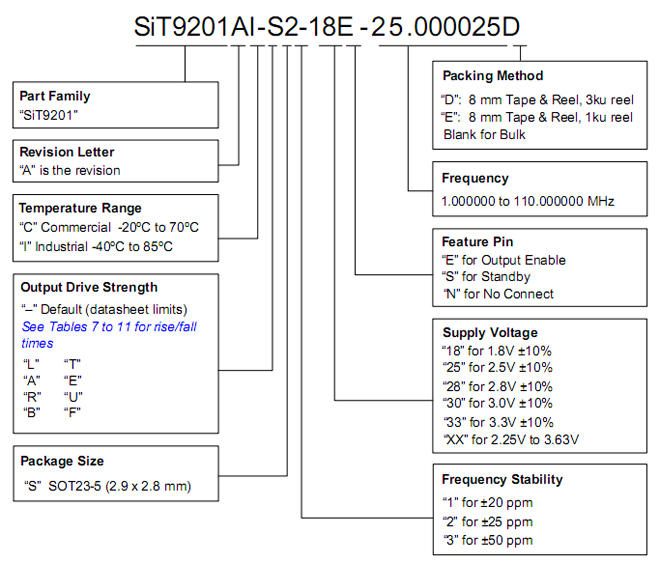Click the "T" drive strength code
The width and height of the screenshot is (660, 563).
click(x=72, y=364)
